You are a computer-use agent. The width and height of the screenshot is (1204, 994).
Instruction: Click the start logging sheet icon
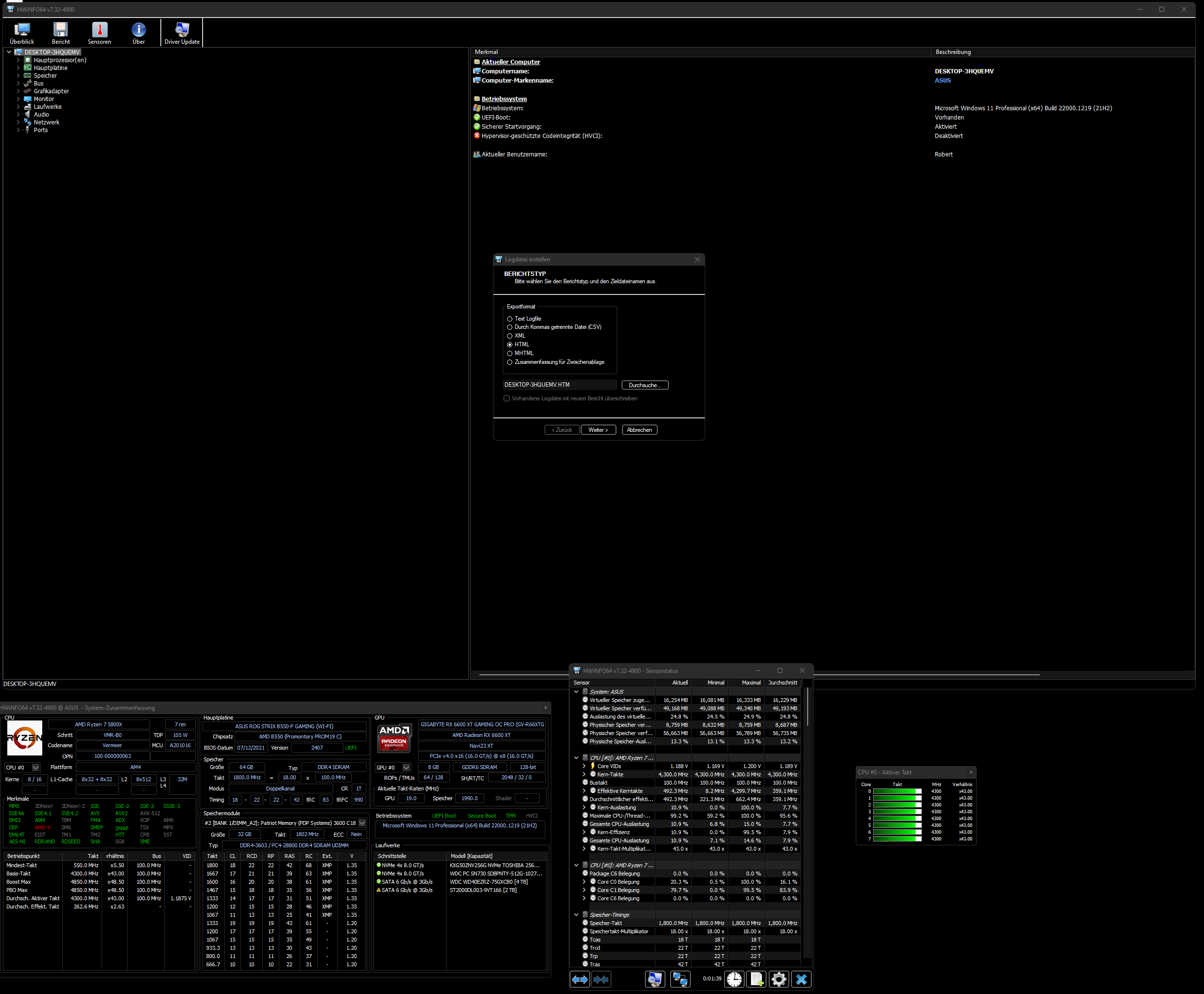[756, 980]
